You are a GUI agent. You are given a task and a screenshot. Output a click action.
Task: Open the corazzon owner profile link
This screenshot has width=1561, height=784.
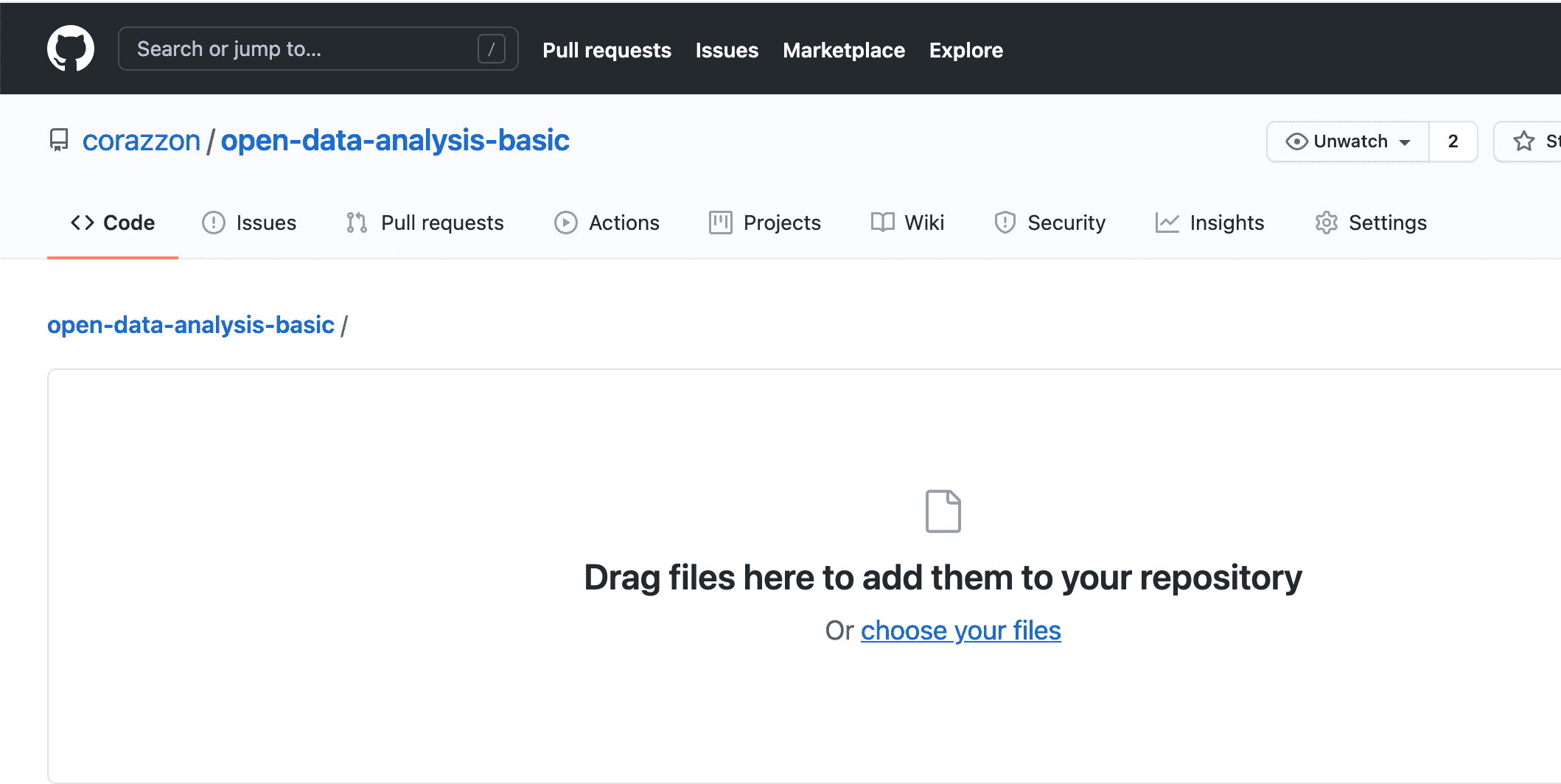142,140
